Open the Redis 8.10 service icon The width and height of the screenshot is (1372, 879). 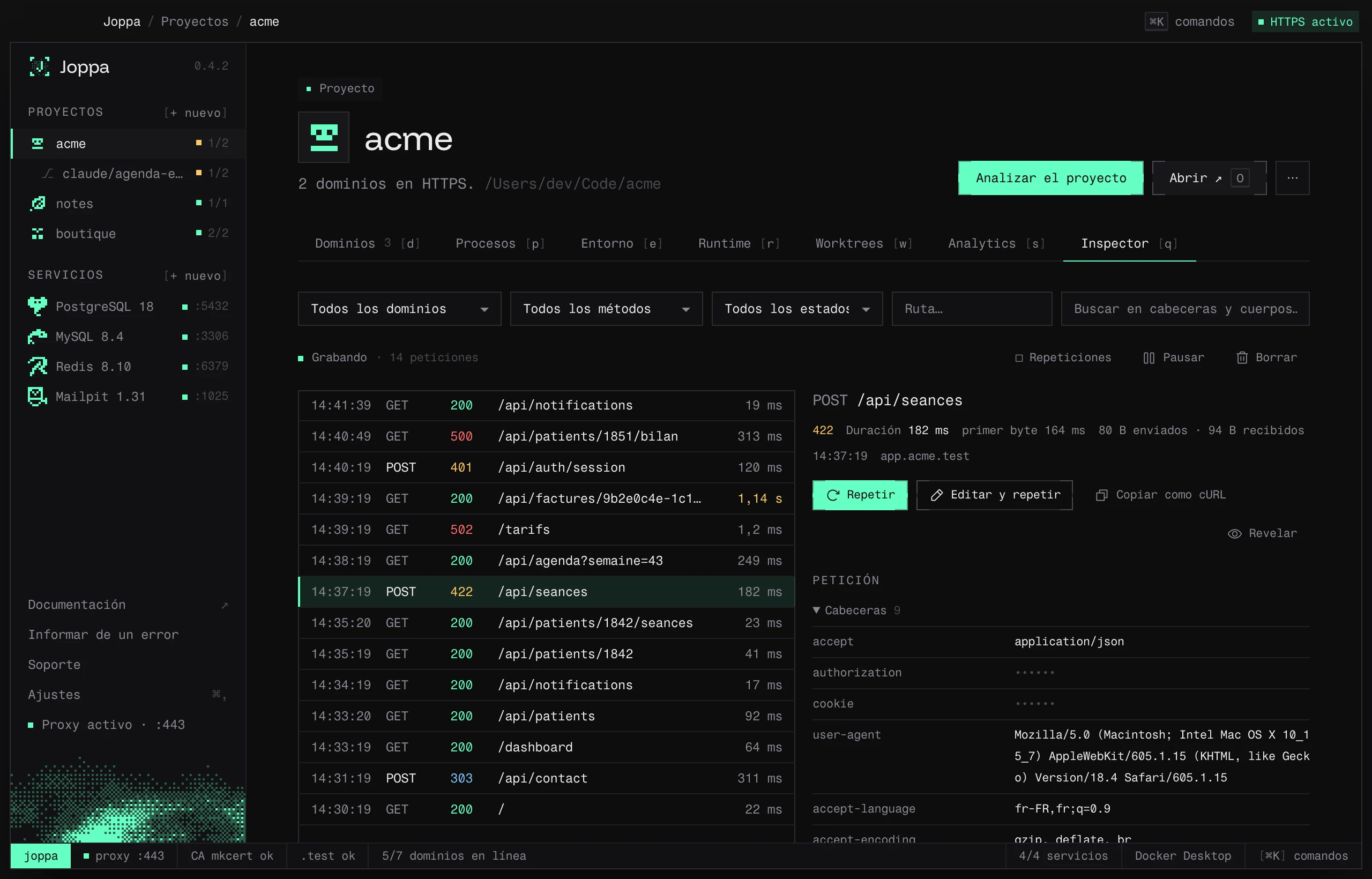tap(38, 367)
